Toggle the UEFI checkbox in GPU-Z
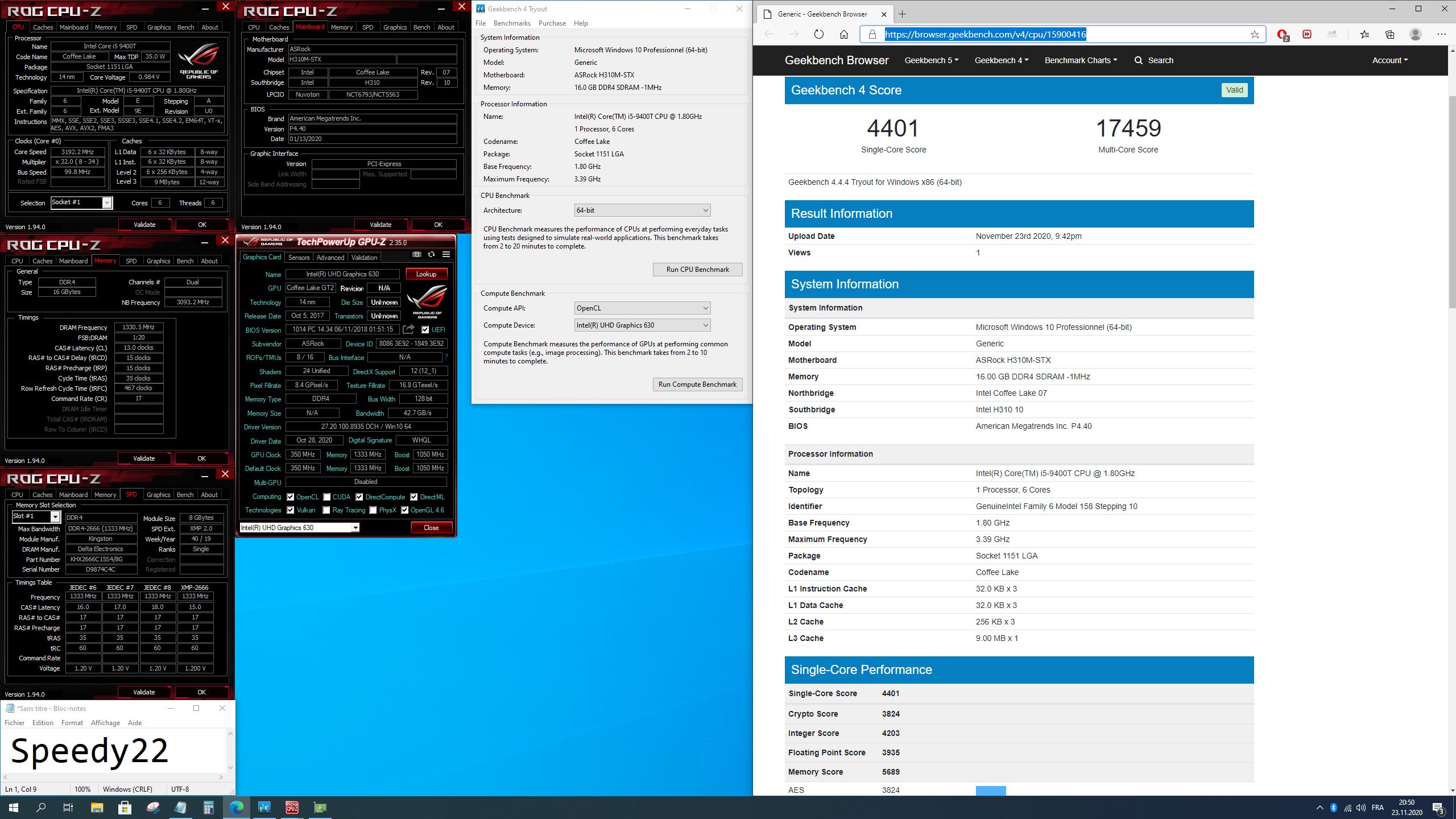Image resolution: width=1456 pixels, height=819 pixels. click(x=425, y=329)
